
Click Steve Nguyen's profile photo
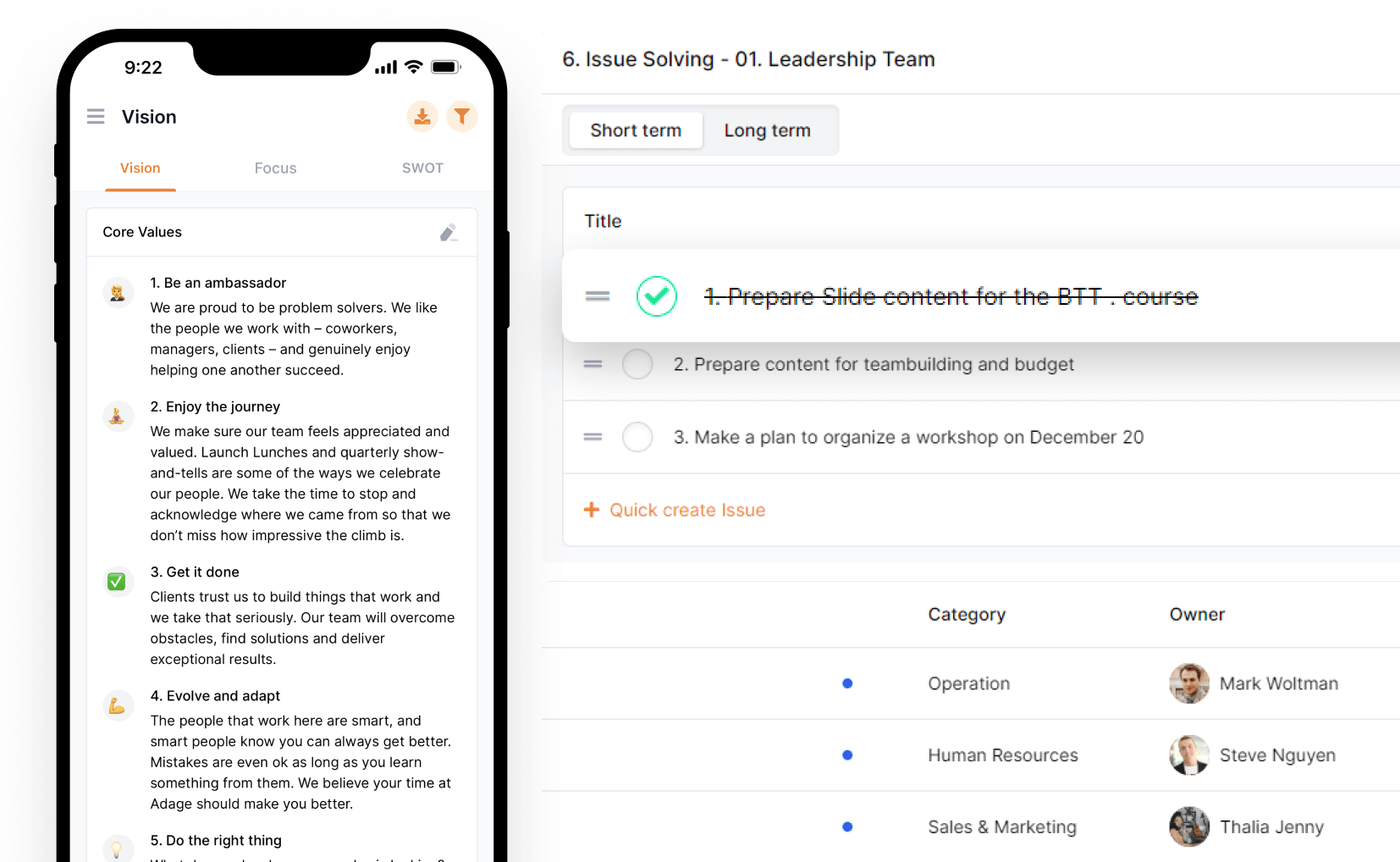click(x=1189, y=755)
